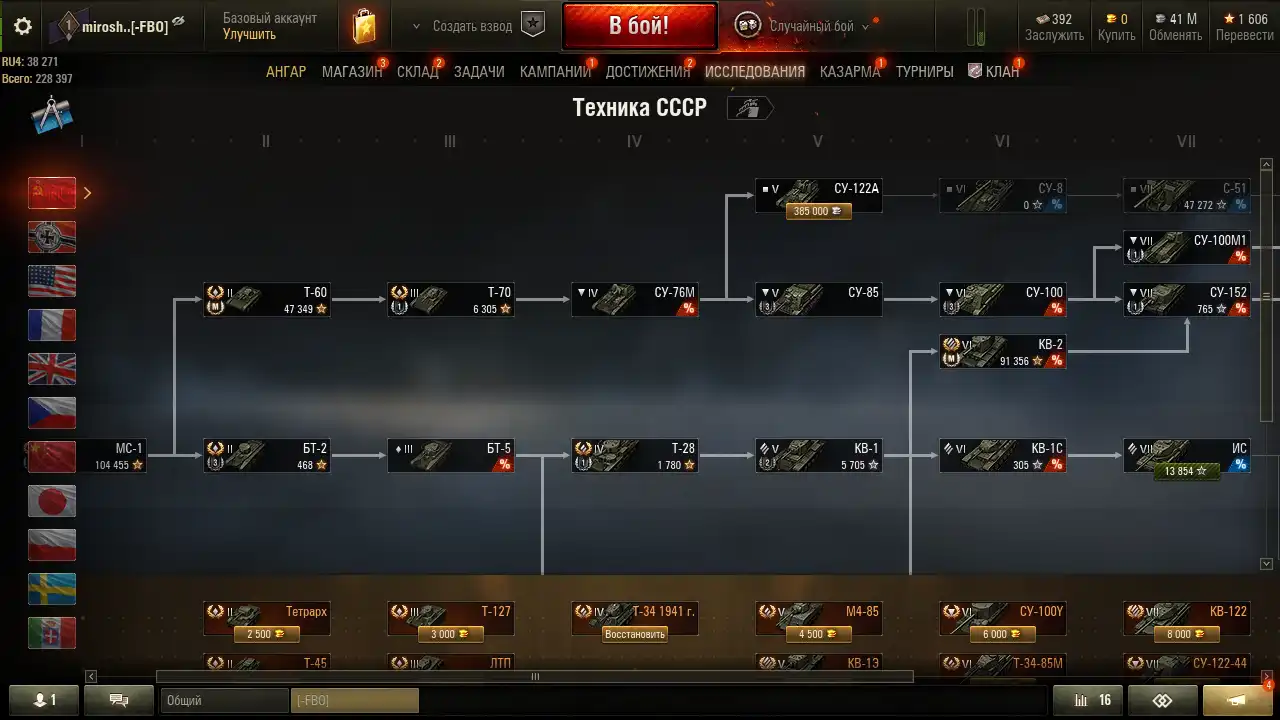
Task: Open the МАГАЗИН tab
Action: pyautogui.click(x=352, y=72)
